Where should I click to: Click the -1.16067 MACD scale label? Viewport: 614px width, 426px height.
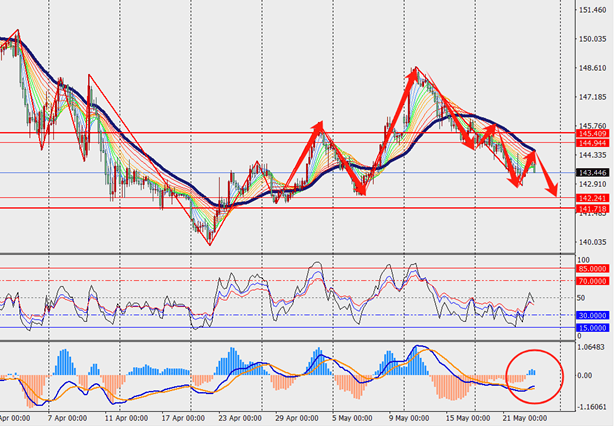pyautogui.click(x=591, y=408)
